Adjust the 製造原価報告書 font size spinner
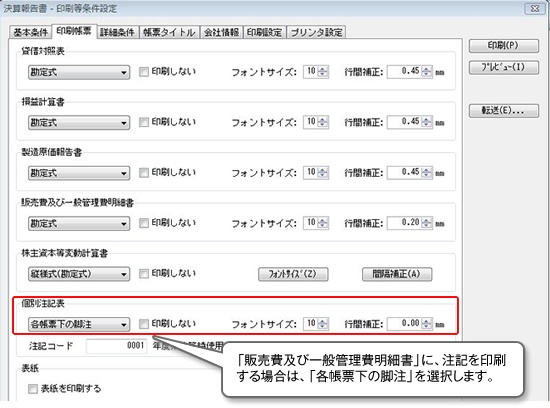 pyautogui.click(x=323, y=172)
